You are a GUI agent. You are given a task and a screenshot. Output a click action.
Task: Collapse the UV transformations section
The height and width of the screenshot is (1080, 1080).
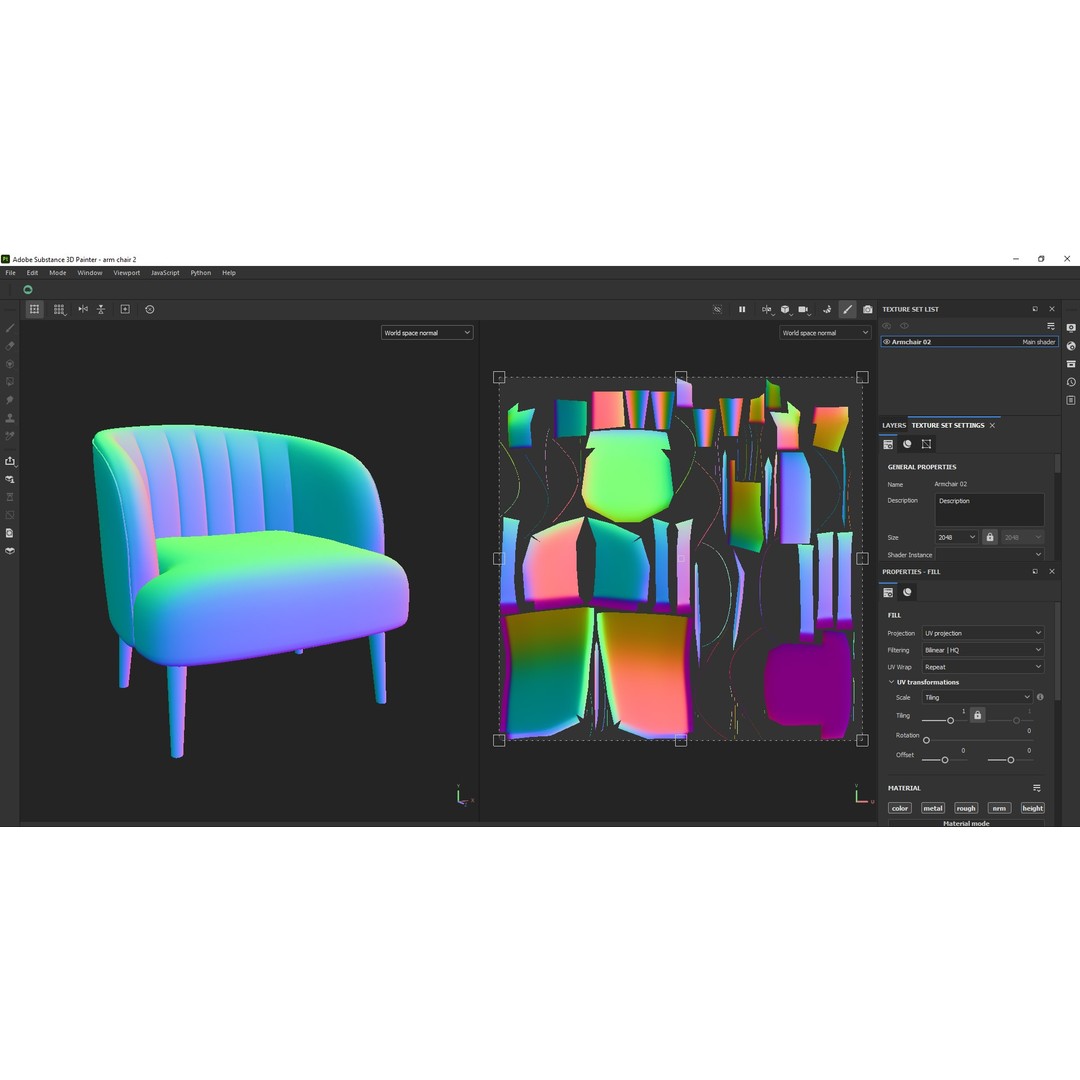coord(891,682)
